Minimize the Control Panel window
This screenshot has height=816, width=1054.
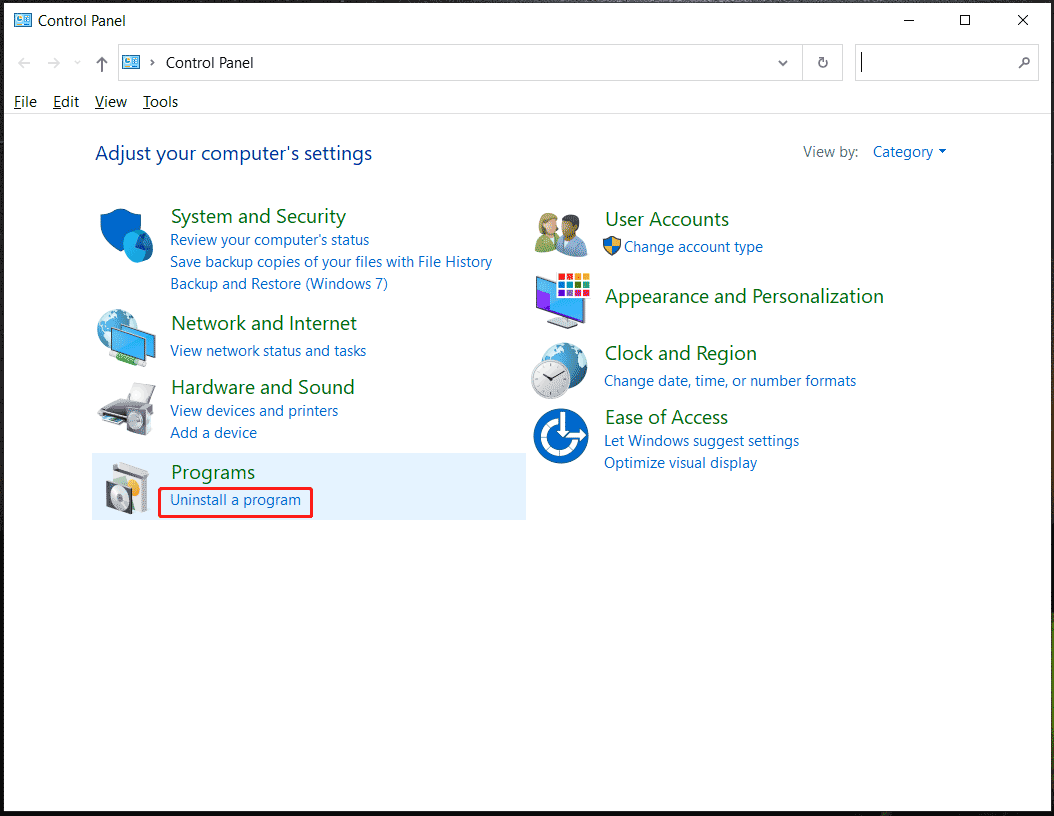click(x=909, y=20)
